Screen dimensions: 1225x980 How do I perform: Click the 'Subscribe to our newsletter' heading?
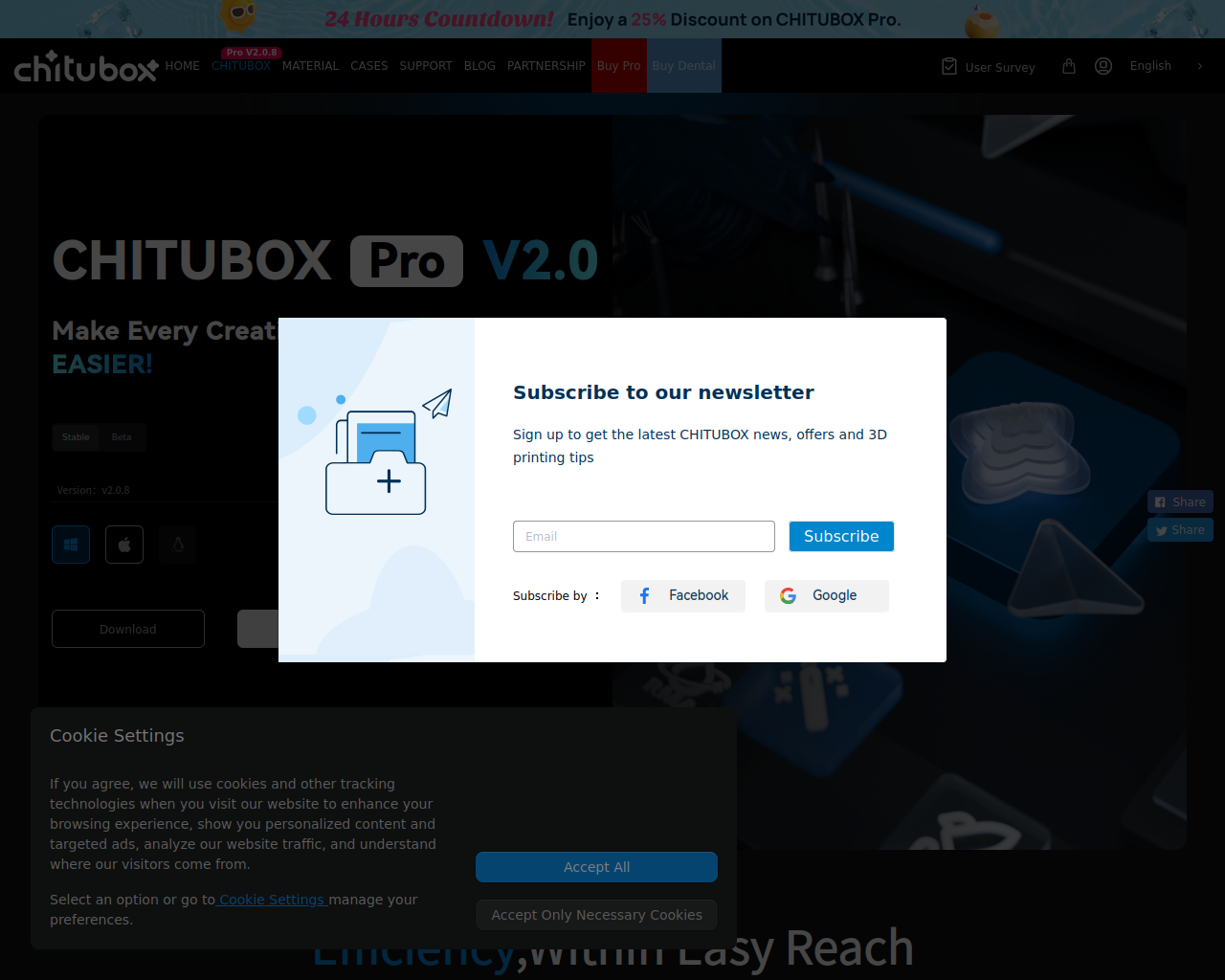[663, 392]
